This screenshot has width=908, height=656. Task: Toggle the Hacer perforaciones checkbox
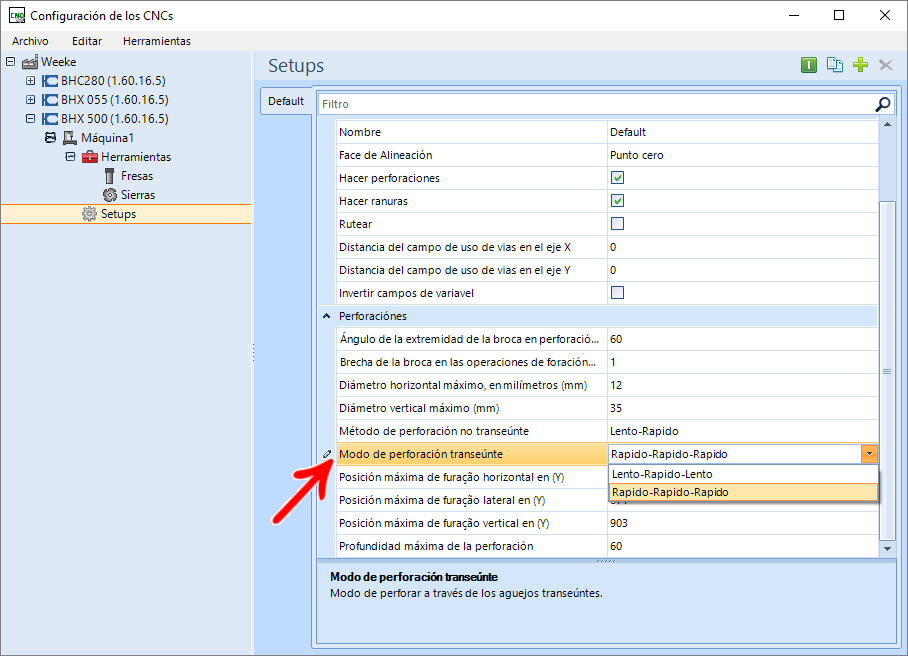[x=617, y=178]
